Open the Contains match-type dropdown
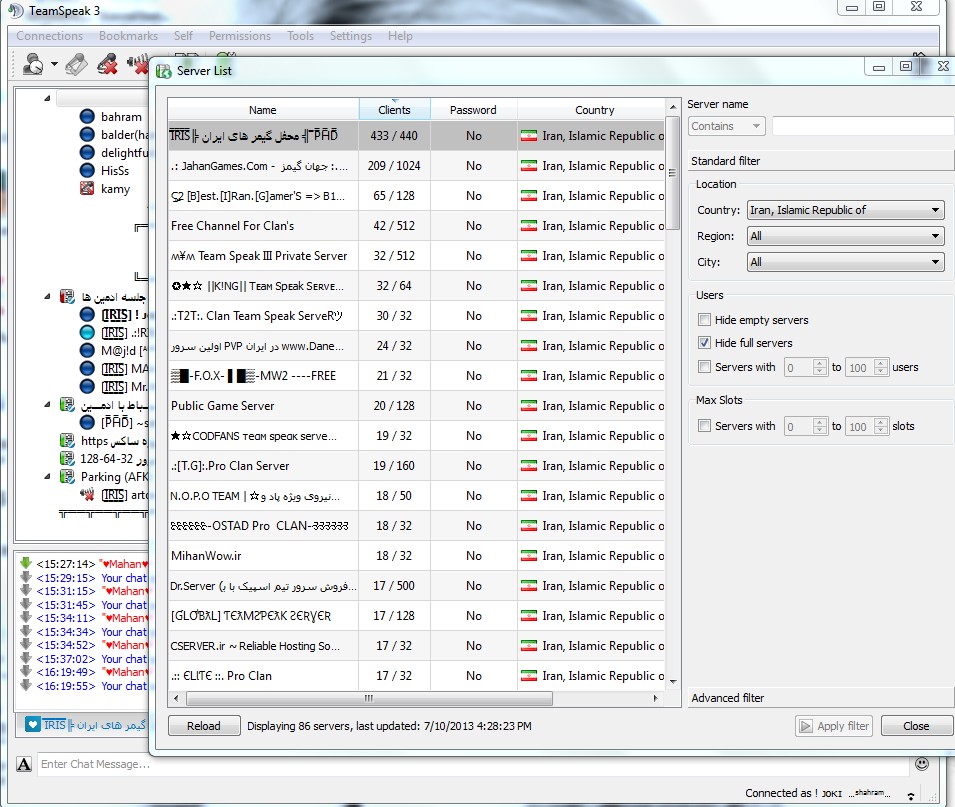 726,126
